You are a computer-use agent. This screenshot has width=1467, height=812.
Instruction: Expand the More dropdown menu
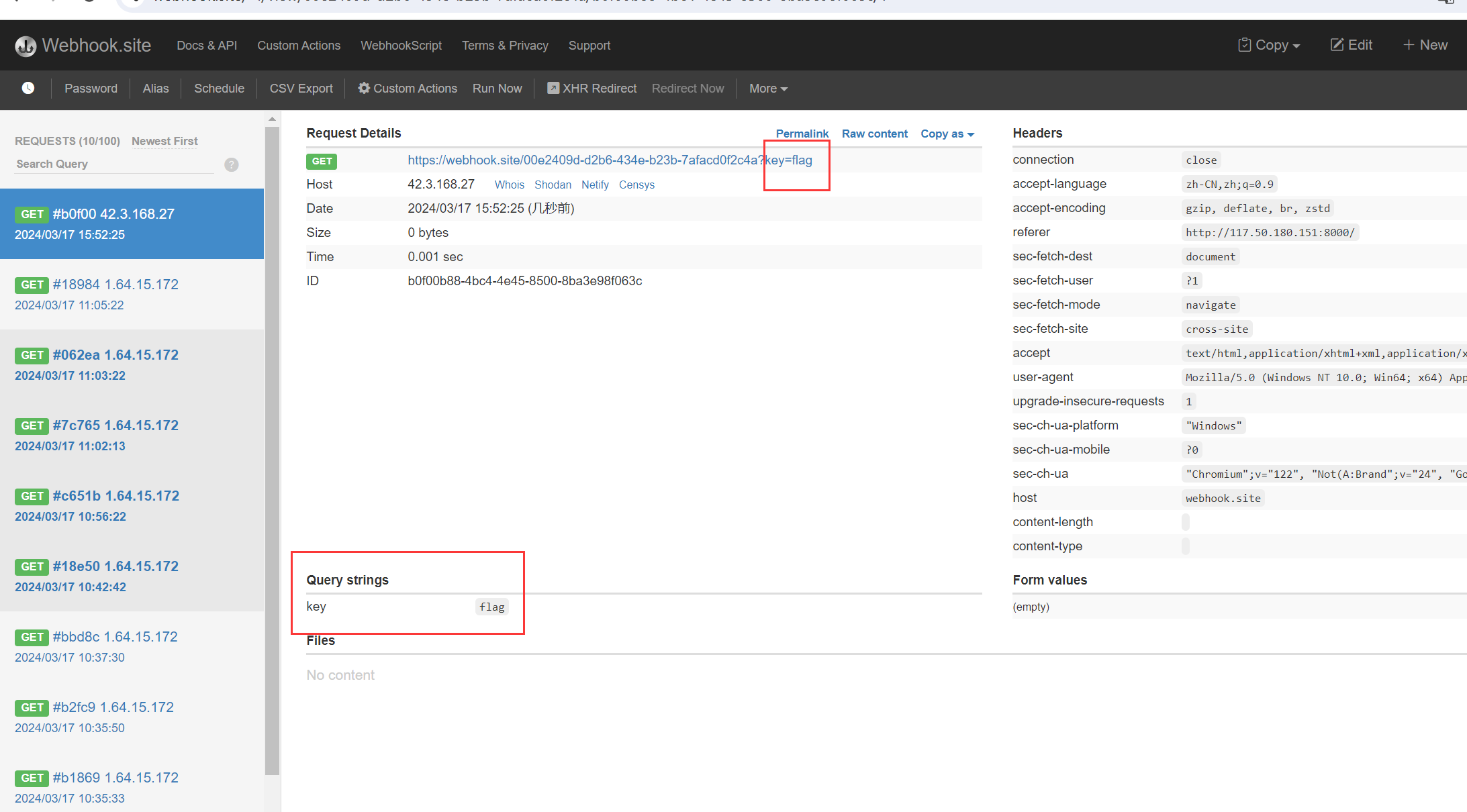pyautogui.click(x=768, y=88)
